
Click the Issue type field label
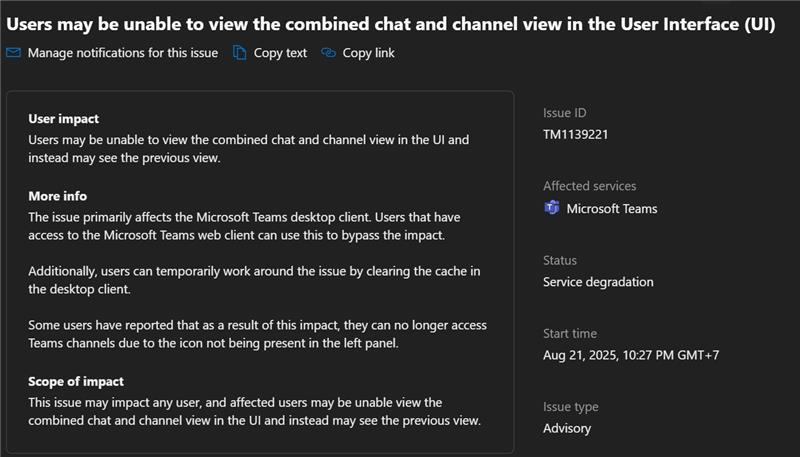(570, 407)
